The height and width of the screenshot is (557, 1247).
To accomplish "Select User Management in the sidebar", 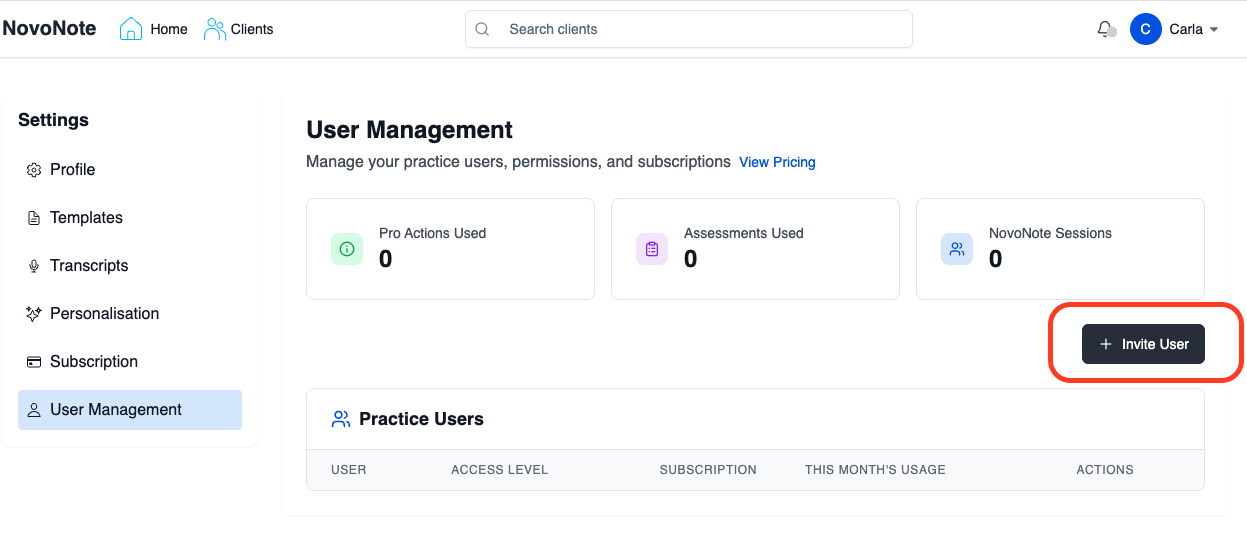I will click(x=116, y=410).
